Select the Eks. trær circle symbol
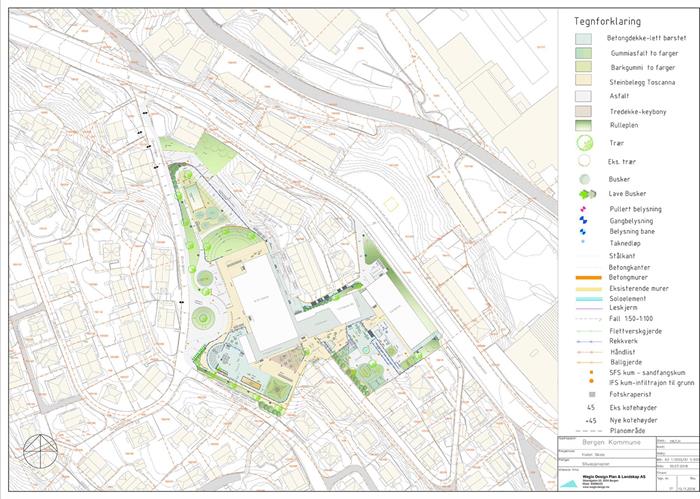This screenshot has height=499, width=700. (582, 161)
